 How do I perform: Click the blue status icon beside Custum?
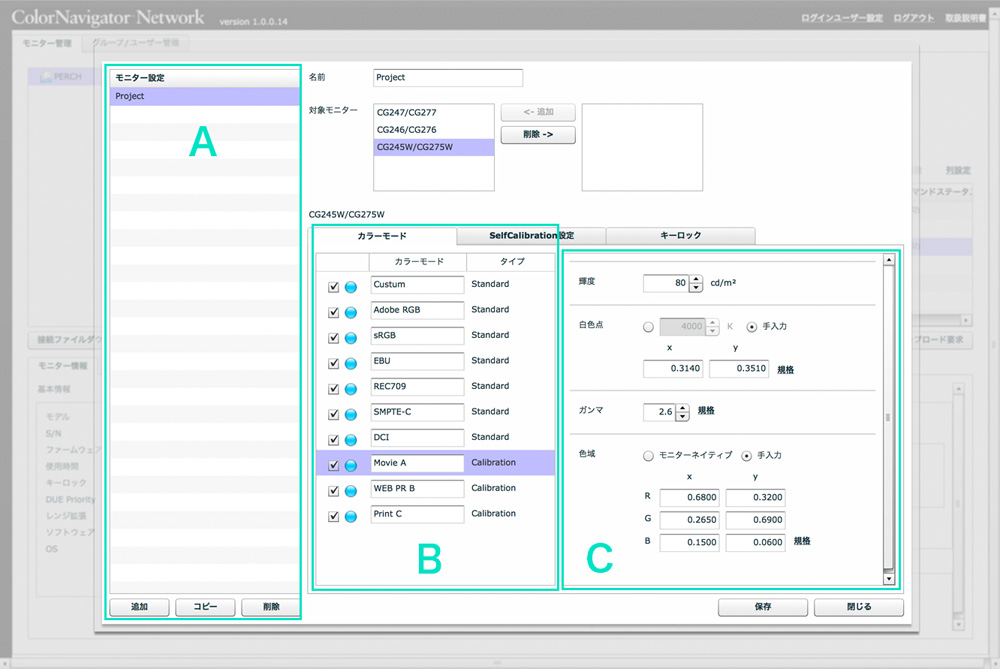[351, 287]
